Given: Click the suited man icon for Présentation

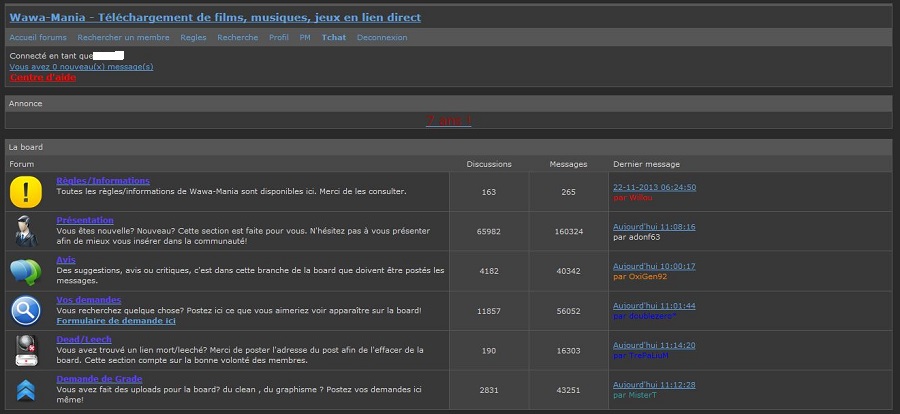Looking at the screenshot, I should pos(26,231).
